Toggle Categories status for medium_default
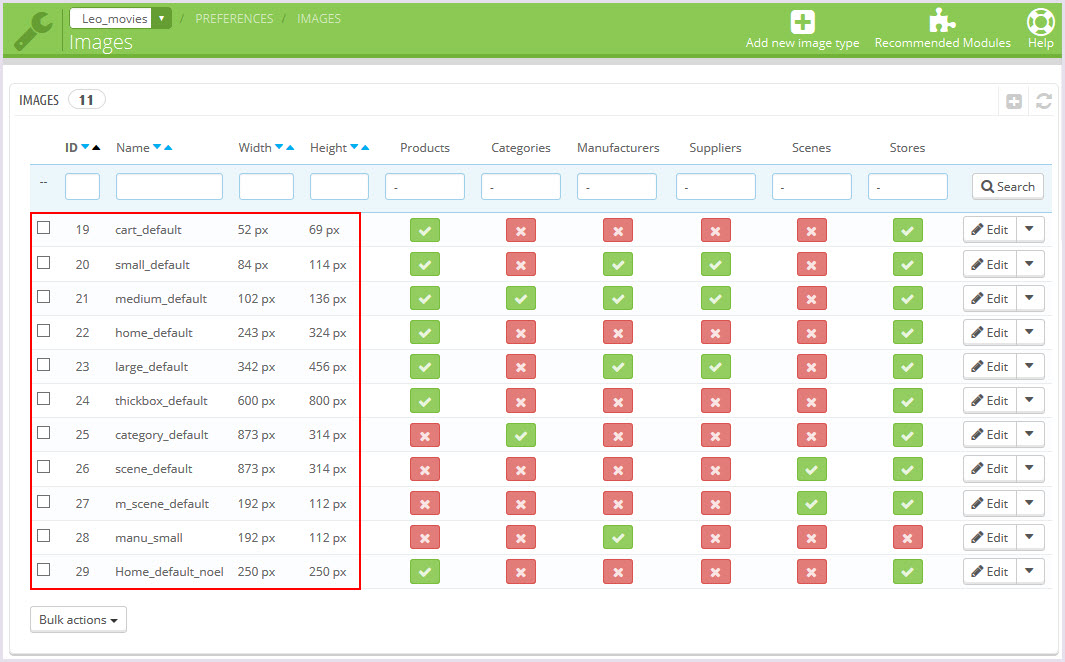 (520, 298)
